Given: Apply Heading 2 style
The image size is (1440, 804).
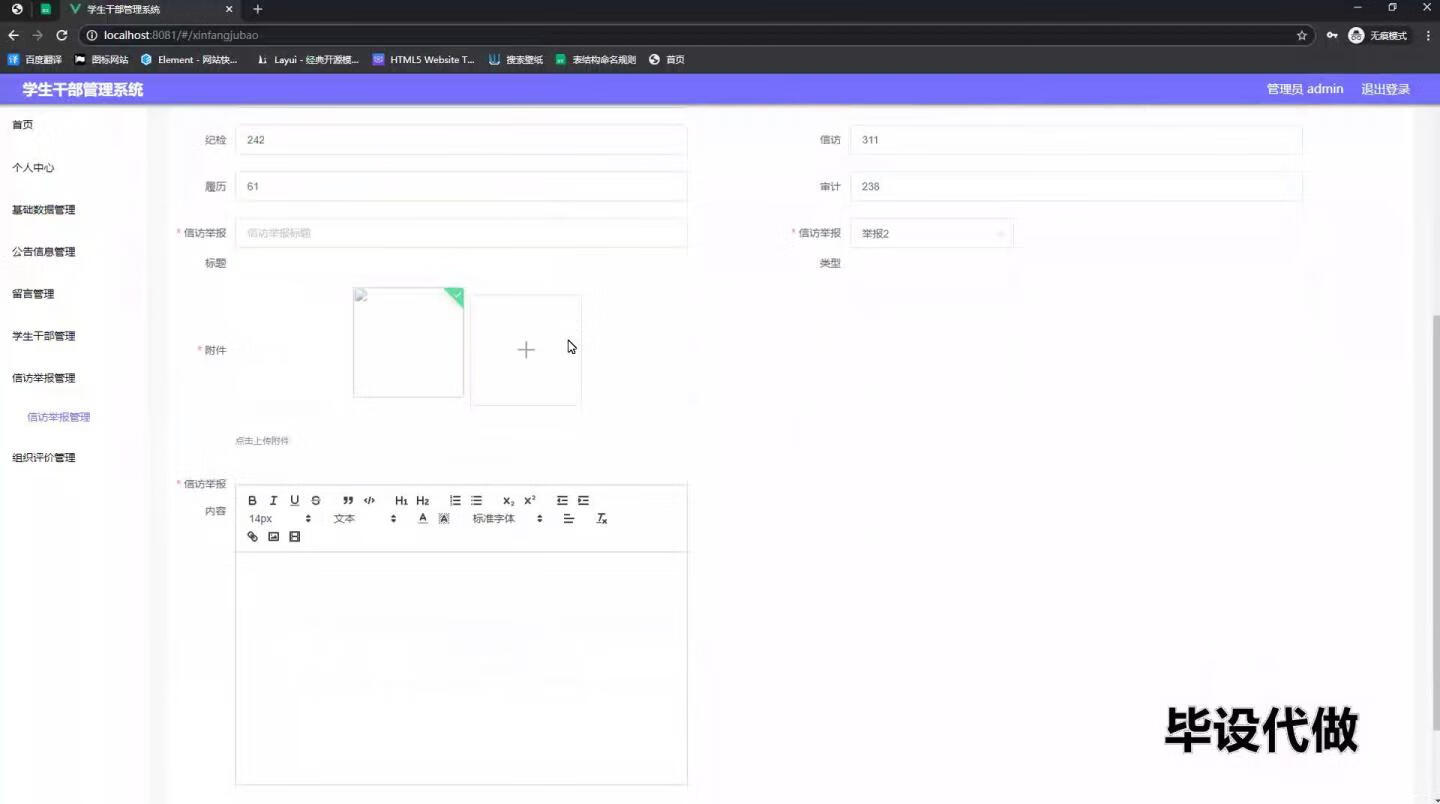Looking at the screenshot, I should click(423, 500).
